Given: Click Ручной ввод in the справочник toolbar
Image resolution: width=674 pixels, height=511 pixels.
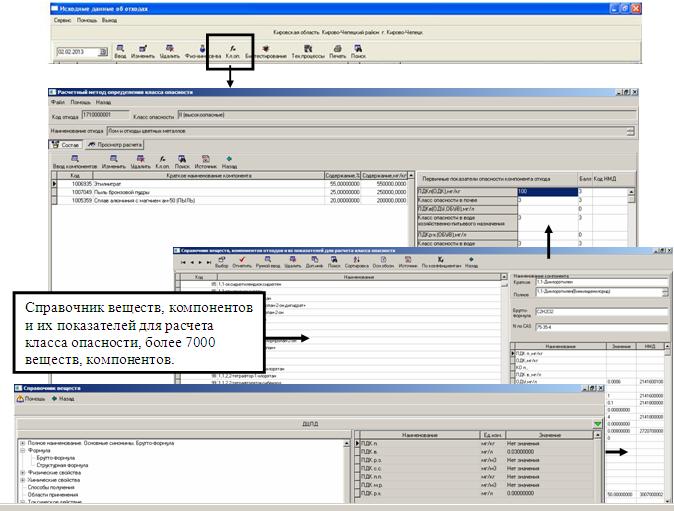Looking at the screenshot, I should click(262, 263).
